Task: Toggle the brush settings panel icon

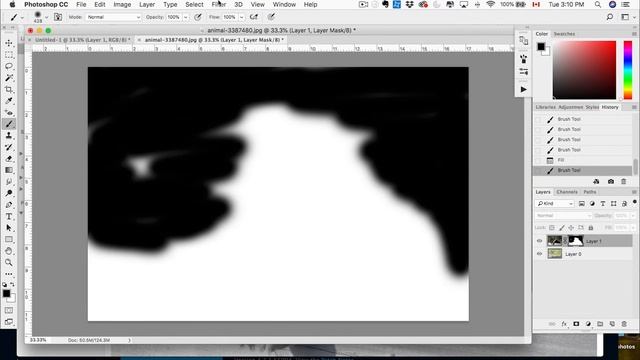Action: coord(58,17)
